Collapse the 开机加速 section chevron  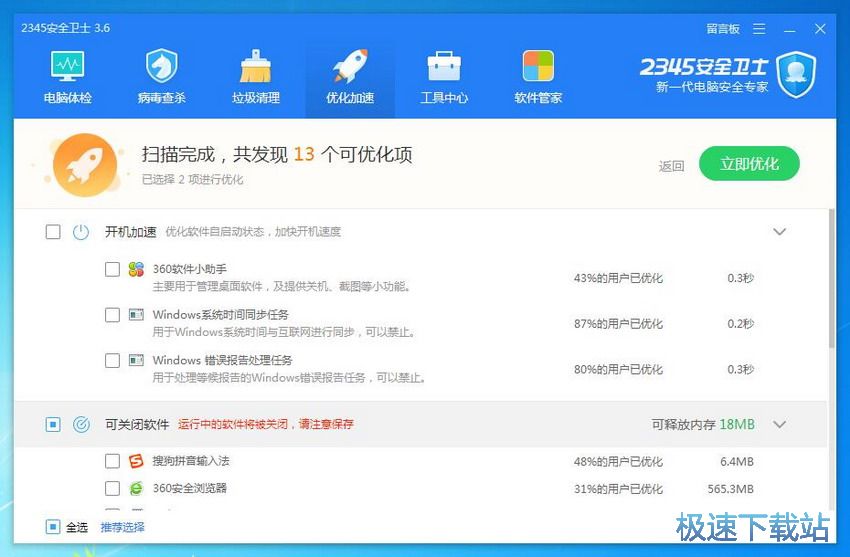(x=780, y=232)
